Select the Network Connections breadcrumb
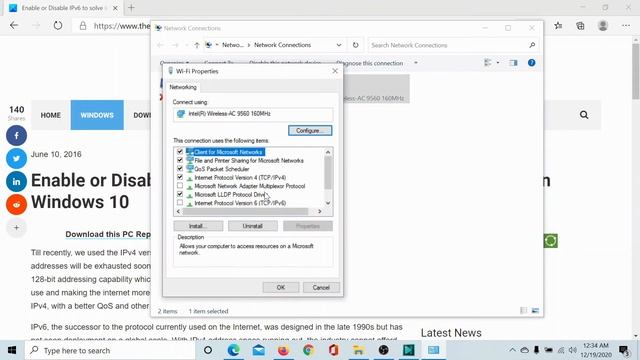The image size is (640, 360). 282,45
